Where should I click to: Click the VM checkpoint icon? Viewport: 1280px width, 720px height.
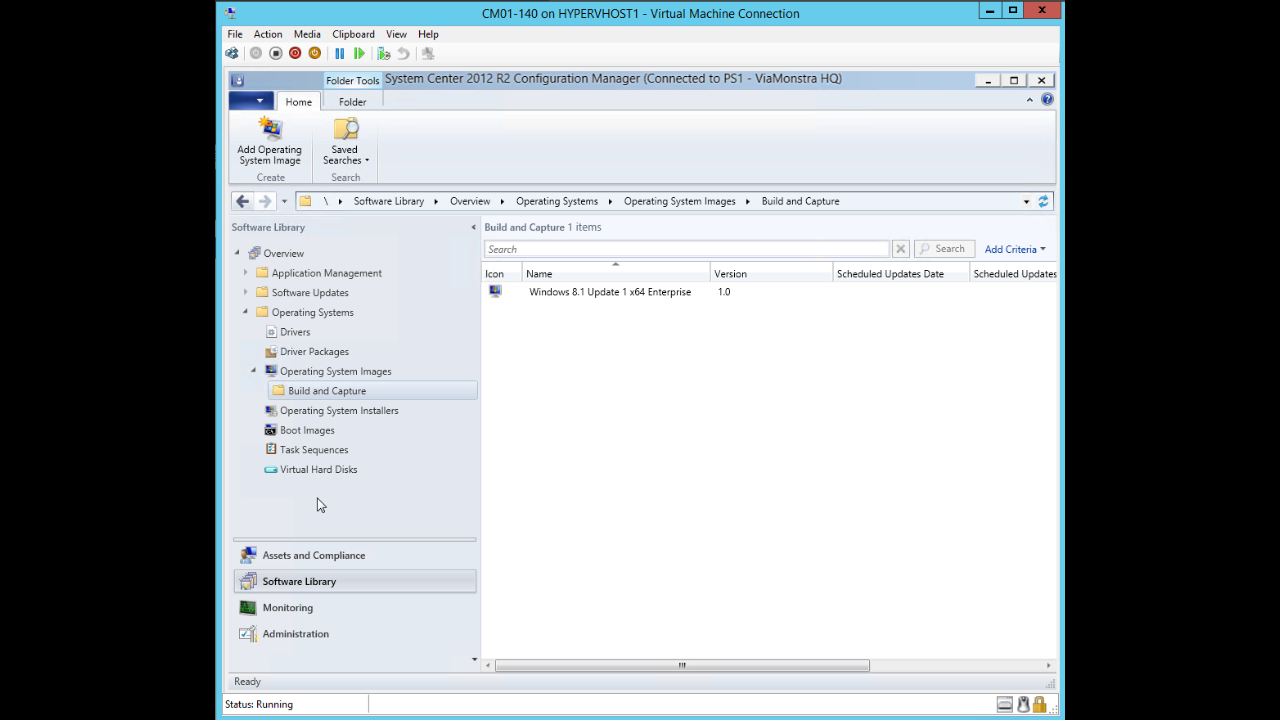(383, 54)
